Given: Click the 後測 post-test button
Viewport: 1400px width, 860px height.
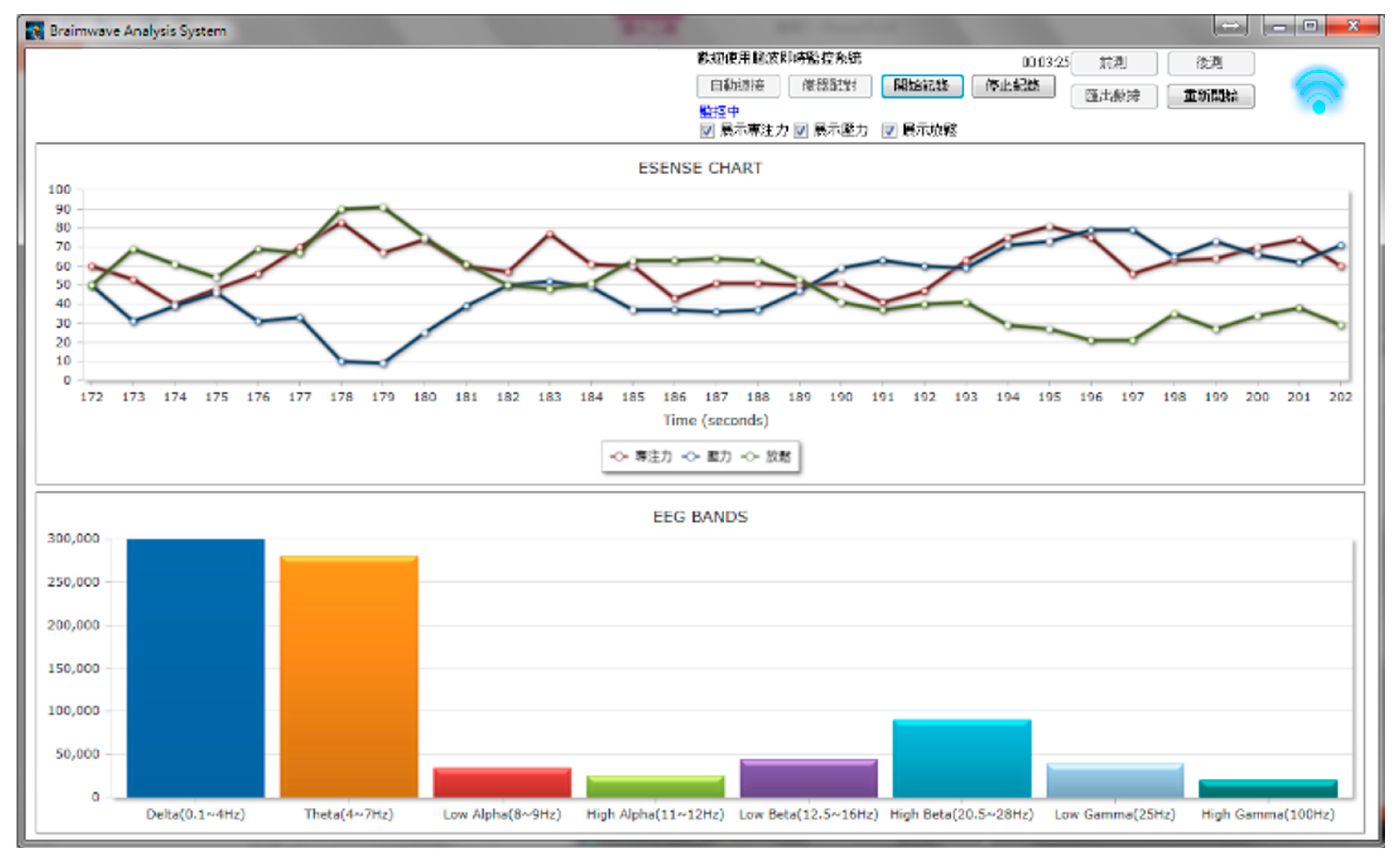Looking at the screenshot, I should click(1210, 63).
